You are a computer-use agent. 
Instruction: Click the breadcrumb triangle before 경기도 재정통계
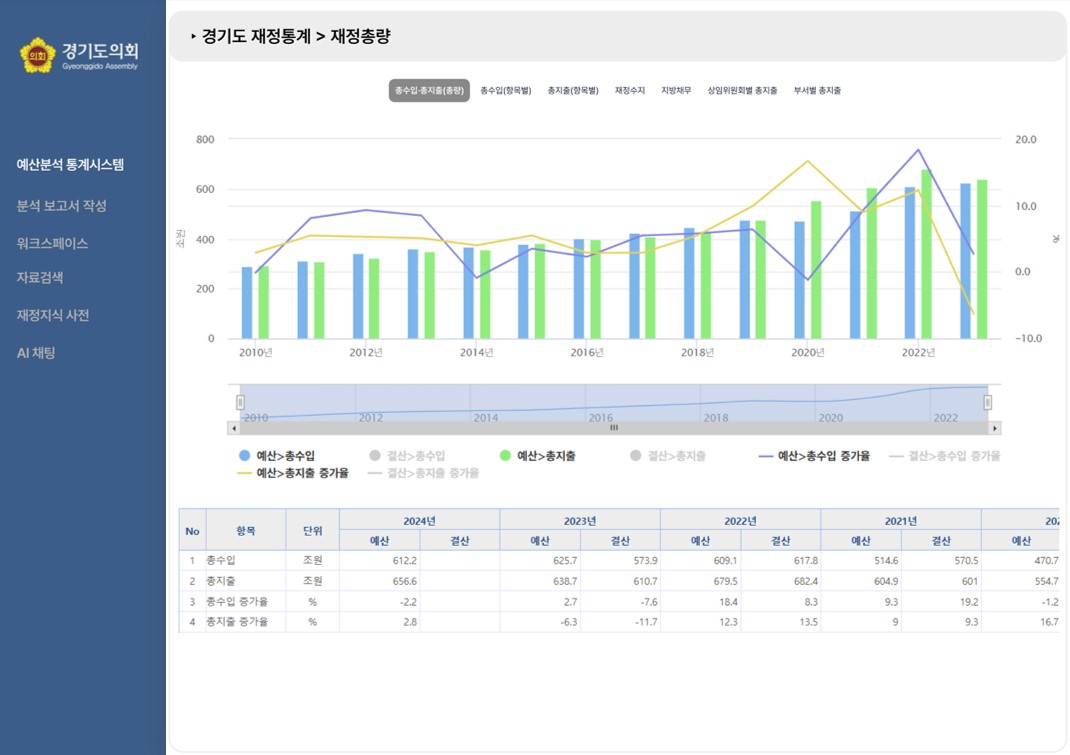pyautogui.click(x=193, y=37)
